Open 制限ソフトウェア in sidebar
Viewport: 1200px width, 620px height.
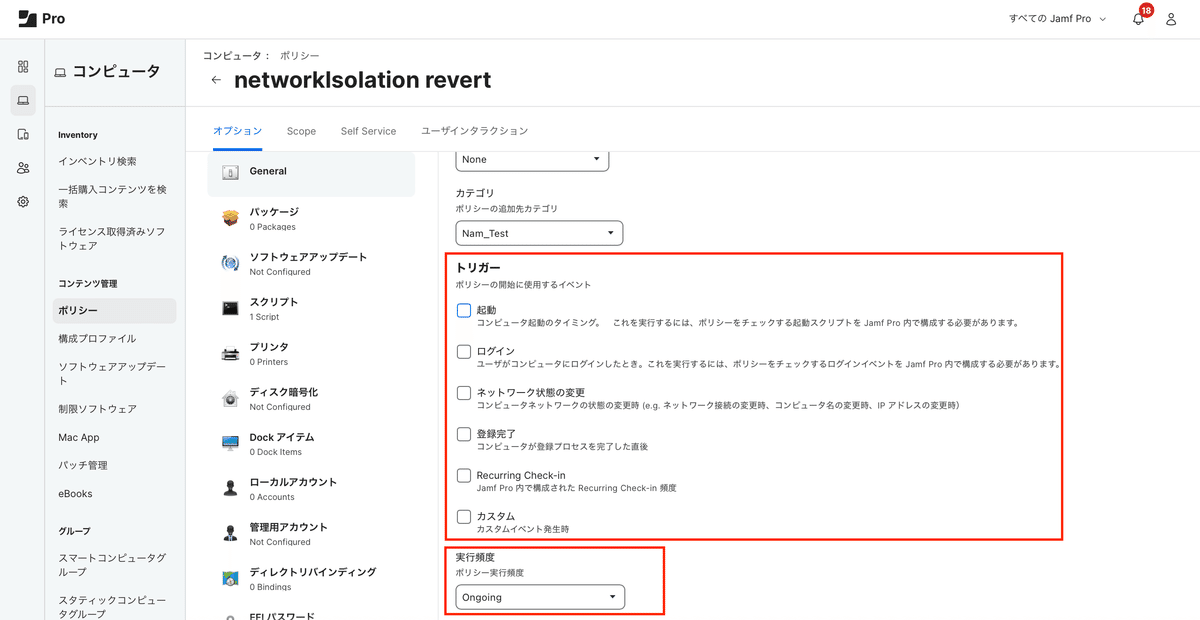tap(97, 409)
